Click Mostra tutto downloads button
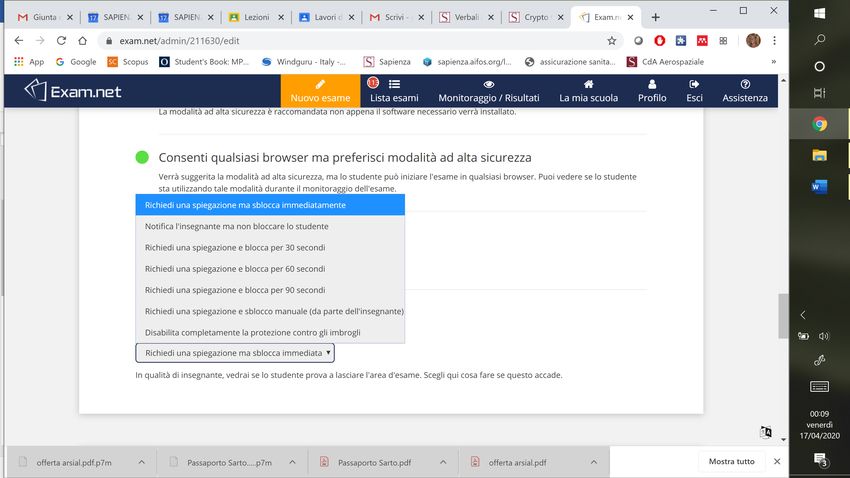Screen dimensions: 850x478 [x=731, y=462]
